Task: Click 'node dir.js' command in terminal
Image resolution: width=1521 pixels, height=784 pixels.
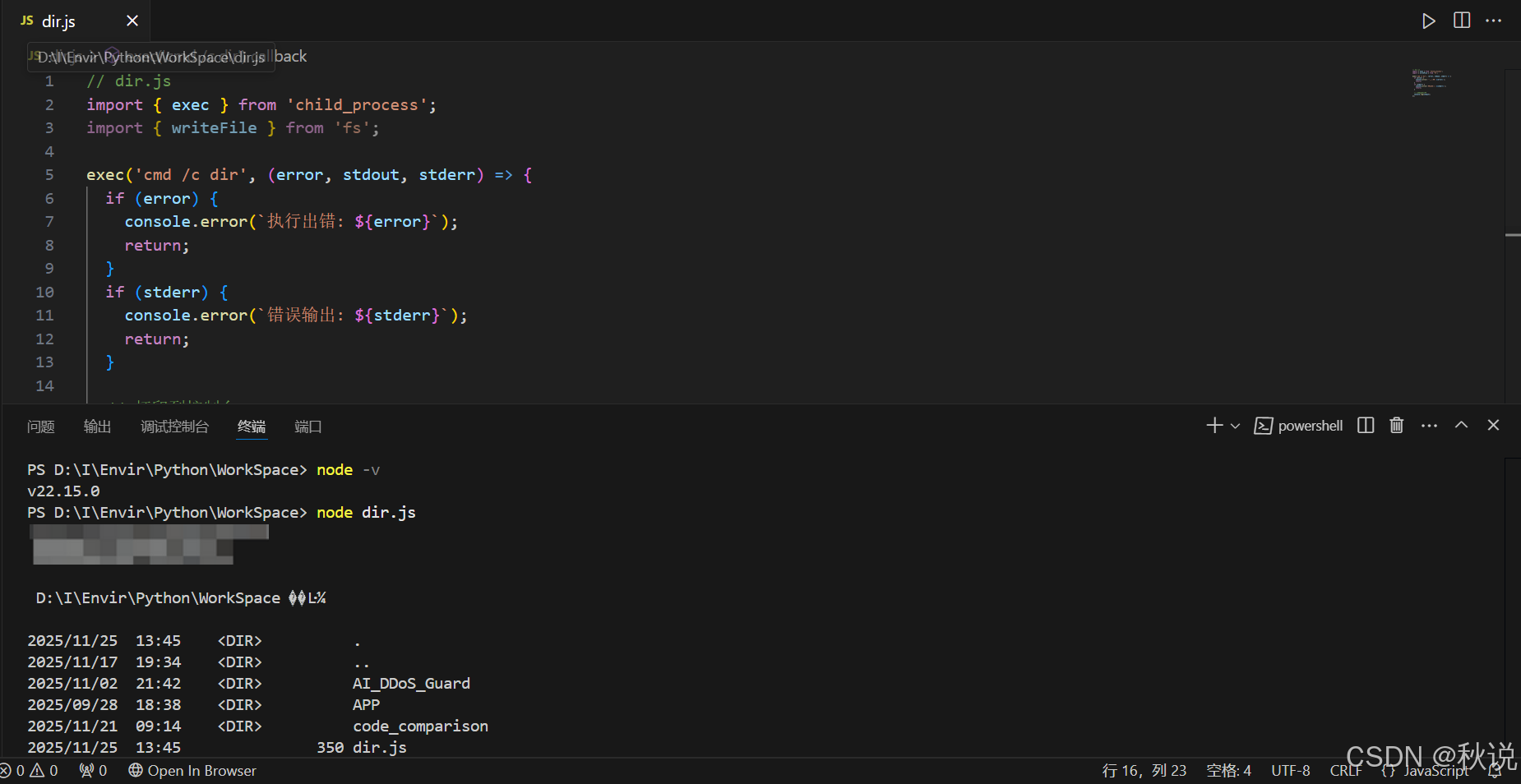Action: coord(366,513)
